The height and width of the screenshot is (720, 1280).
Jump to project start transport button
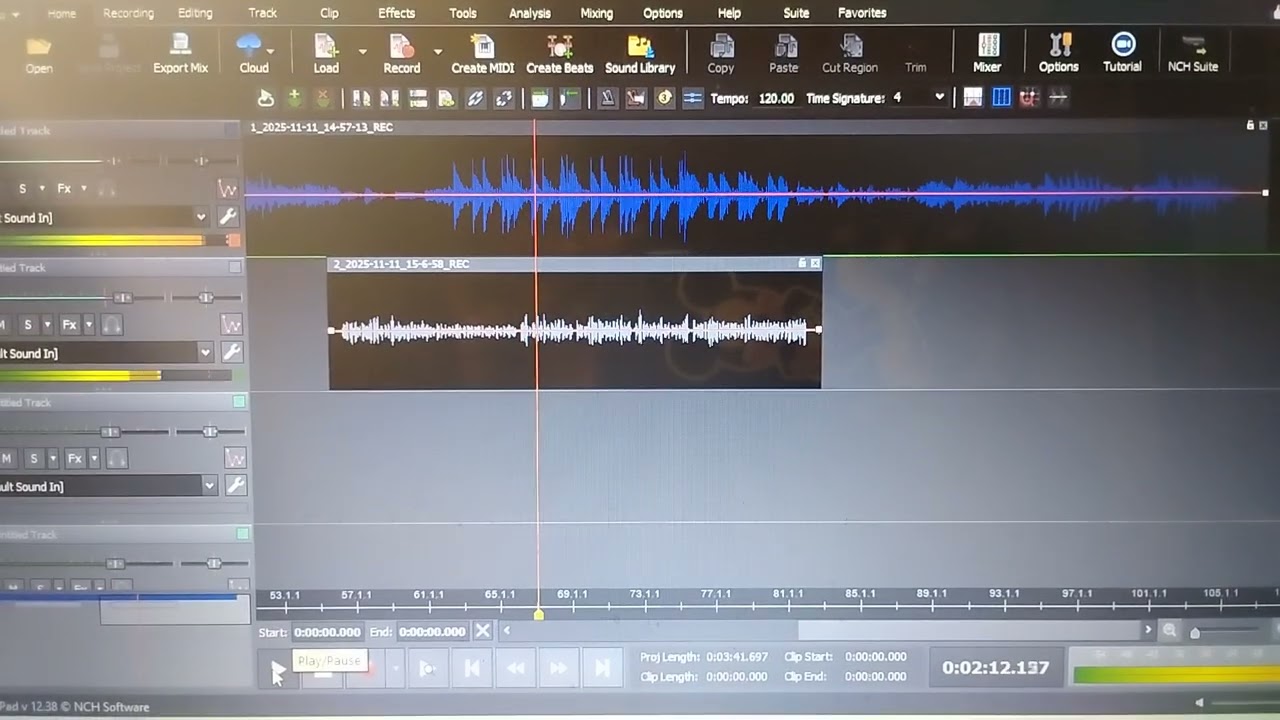[x=471, y=668]
